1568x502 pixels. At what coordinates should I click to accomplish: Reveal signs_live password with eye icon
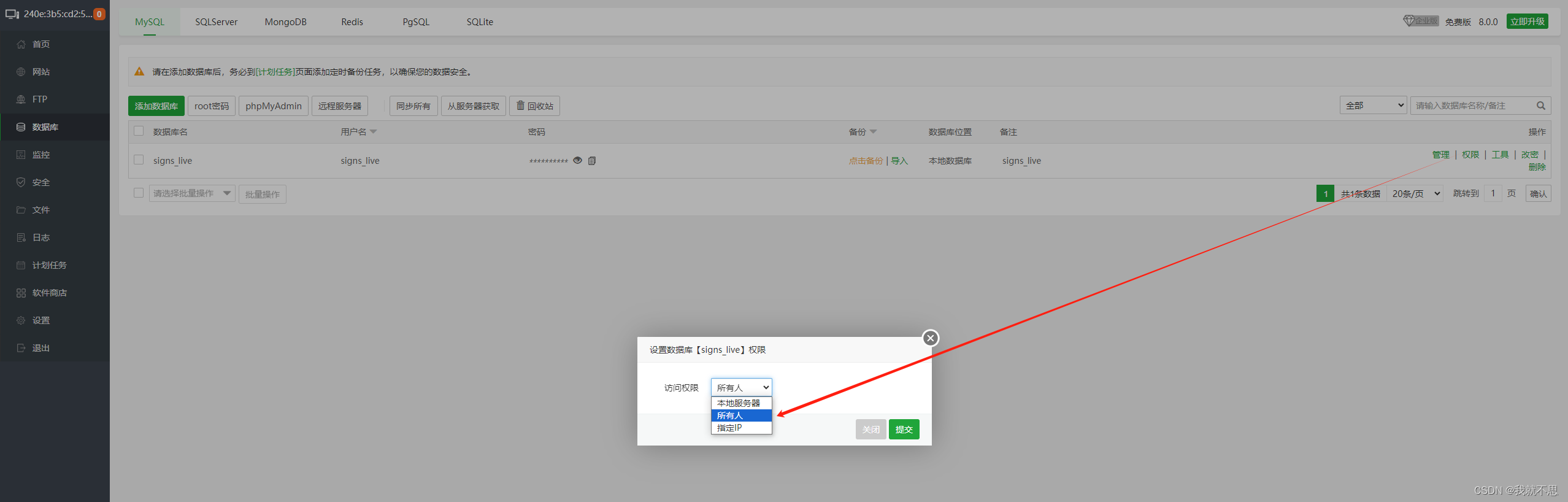tap(577, 160)
